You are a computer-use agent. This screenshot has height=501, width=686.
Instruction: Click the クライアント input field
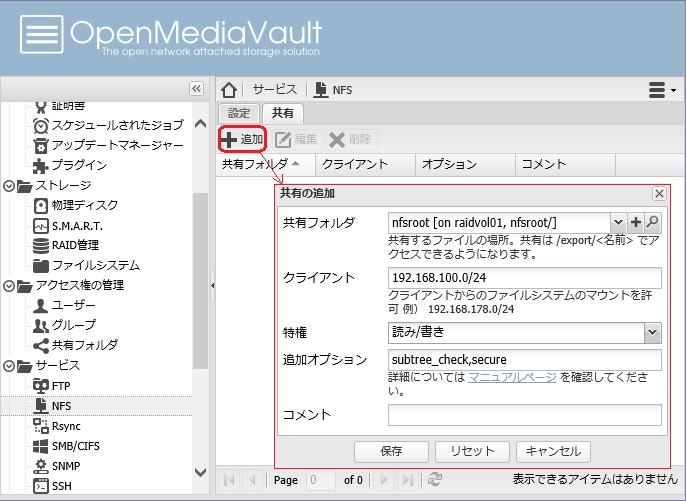point(525,278)
